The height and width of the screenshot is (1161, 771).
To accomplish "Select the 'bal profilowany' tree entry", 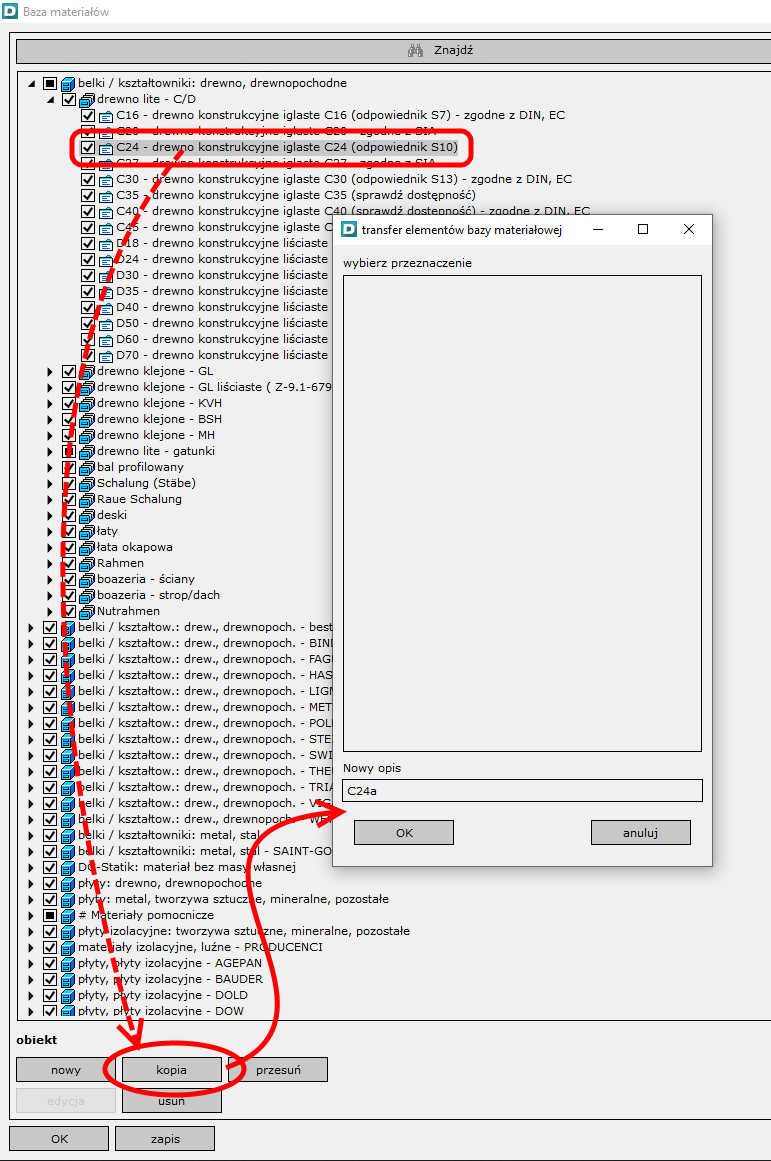I will (x=140, y=468).
